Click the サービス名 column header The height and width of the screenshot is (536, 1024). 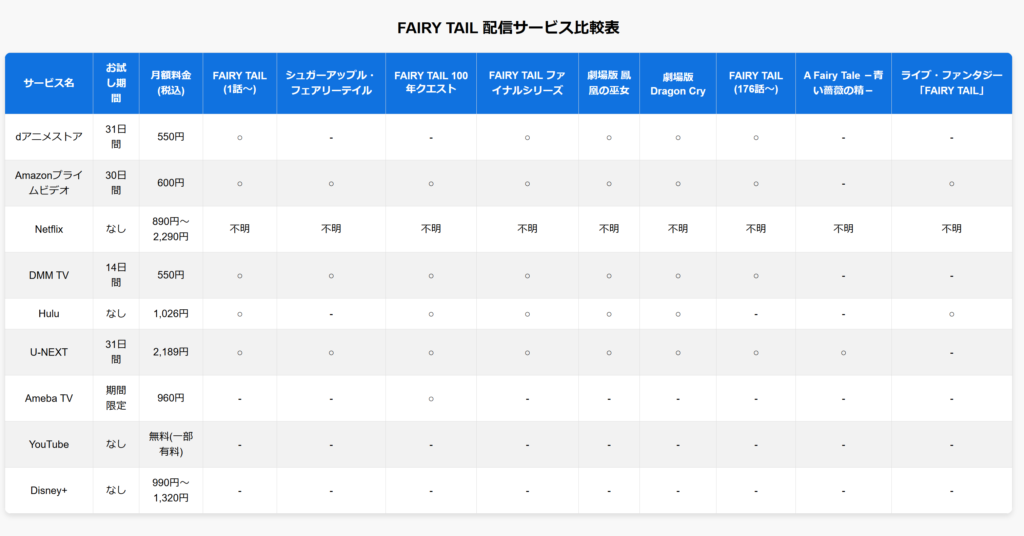(49, 83)
